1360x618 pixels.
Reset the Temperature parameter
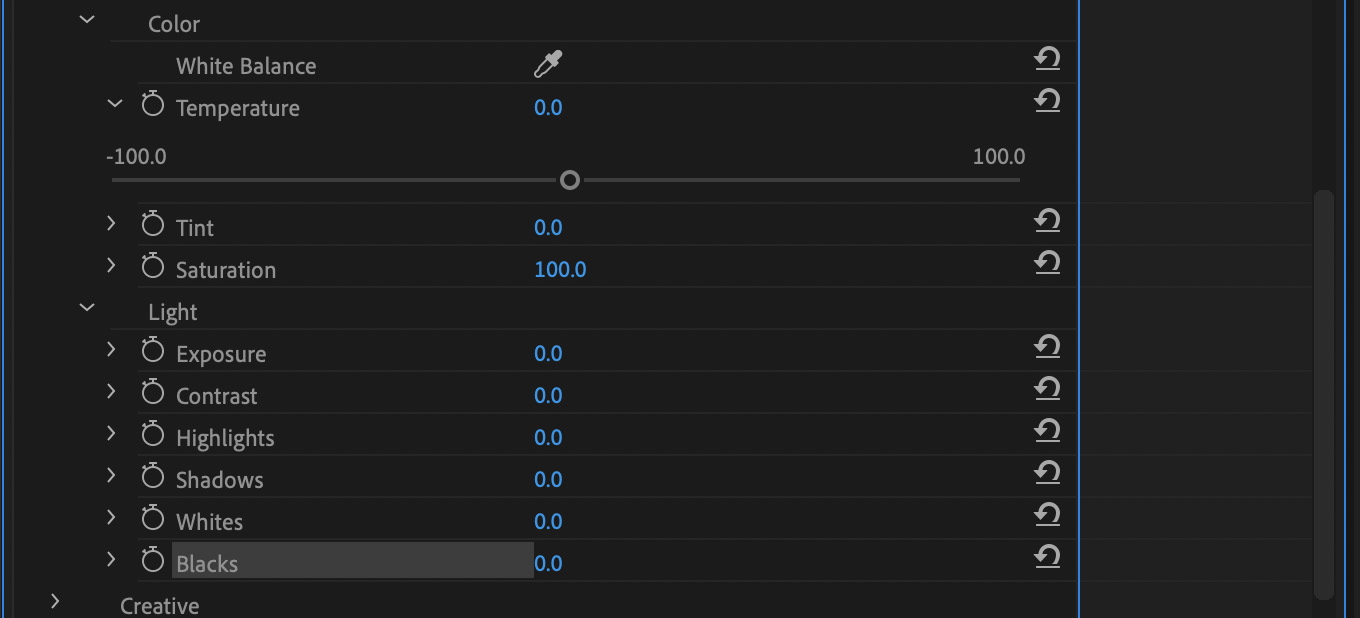1047,101
